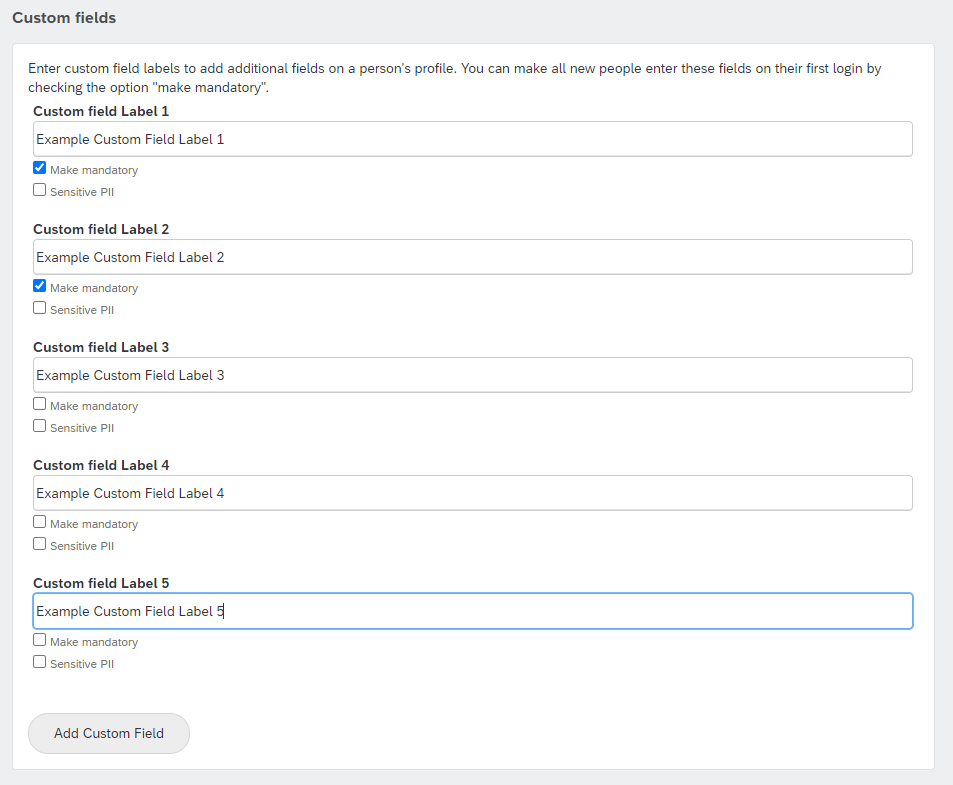Check Make mandatory for Label 3

(x=40, y=403)
